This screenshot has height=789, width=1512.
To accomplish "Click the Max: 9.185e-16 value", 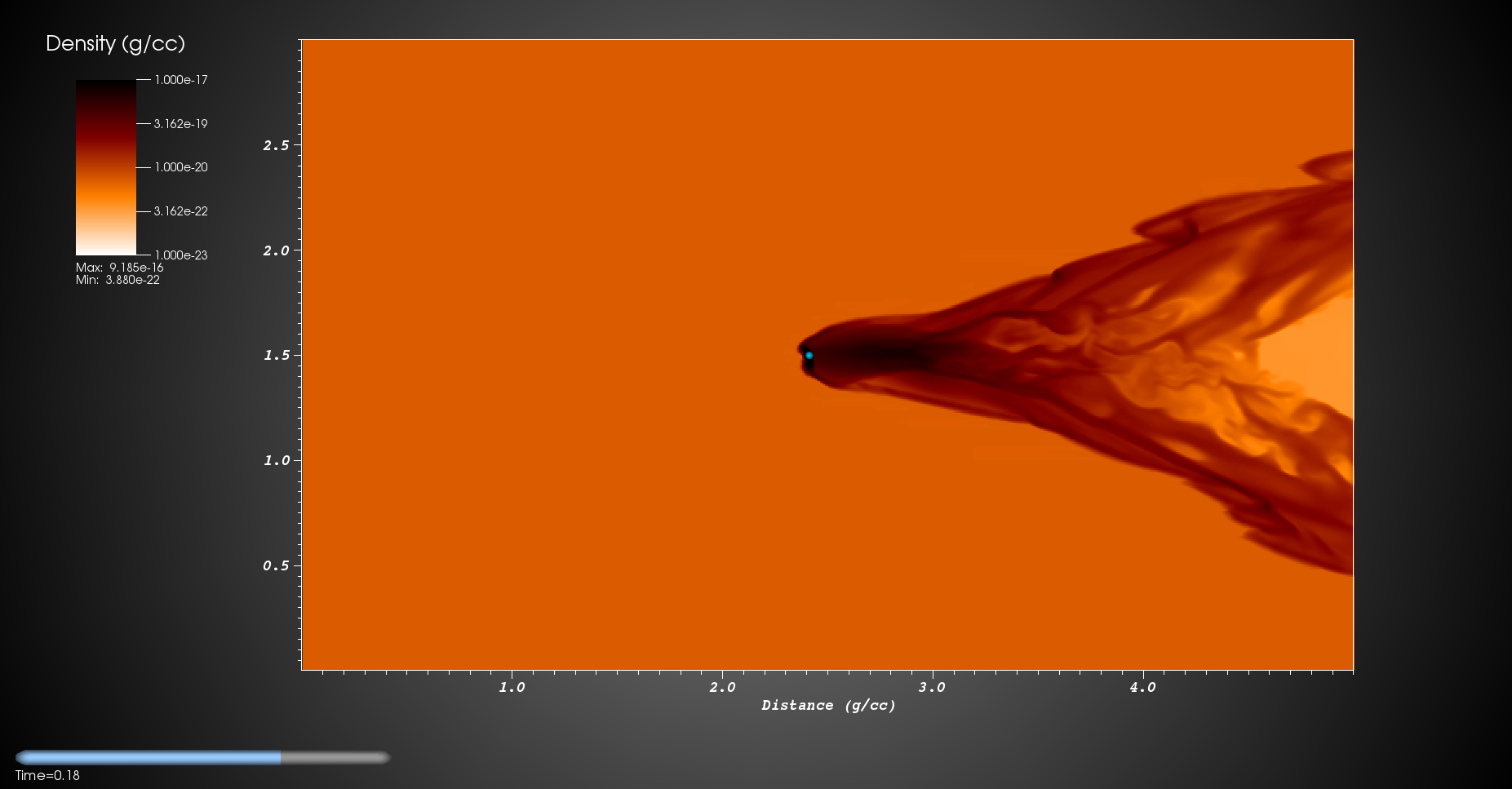I will click(120, 268).
